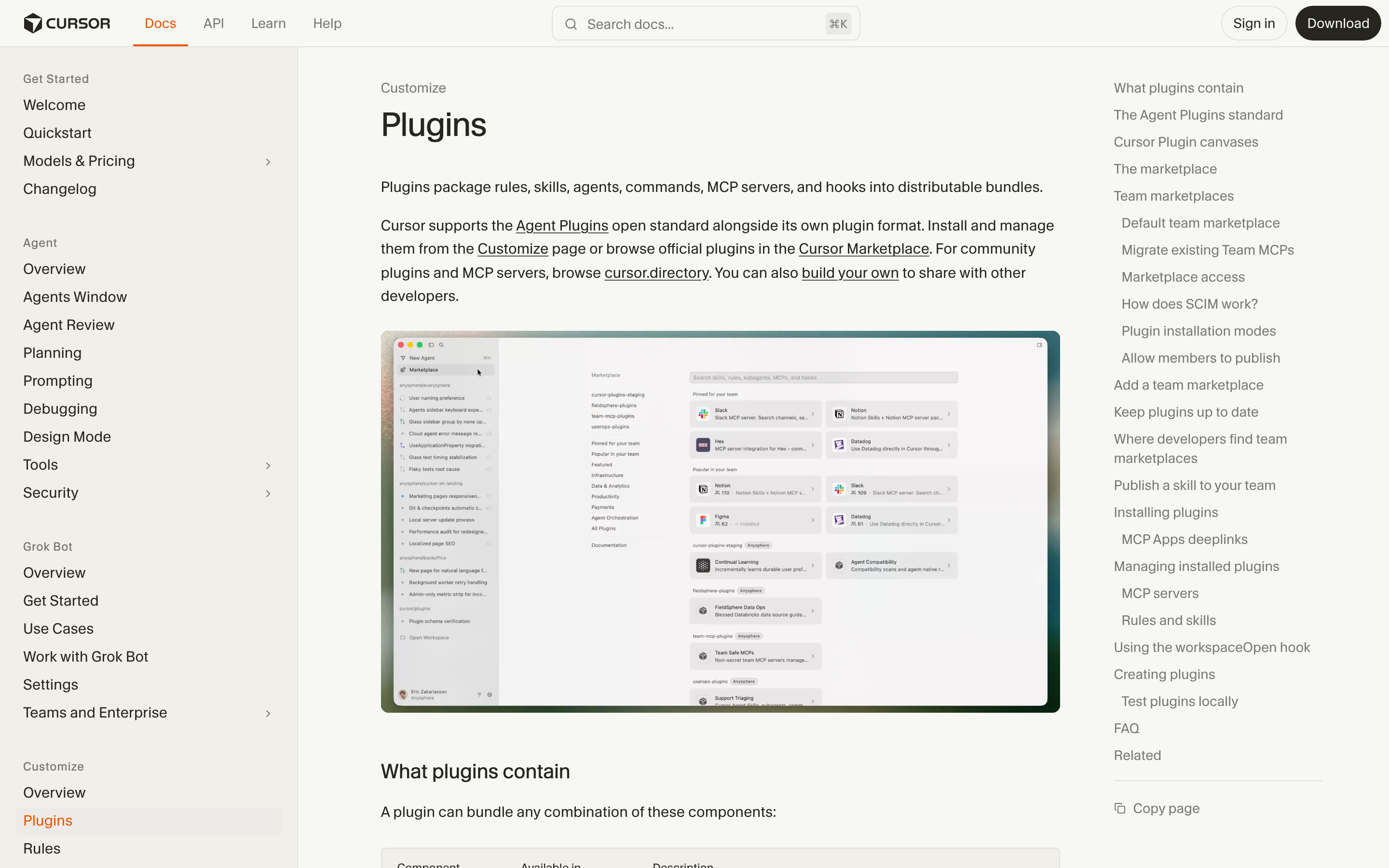Jump to FAQ in contents
The image size is (1389, 868).
(x=1126, y=728)
